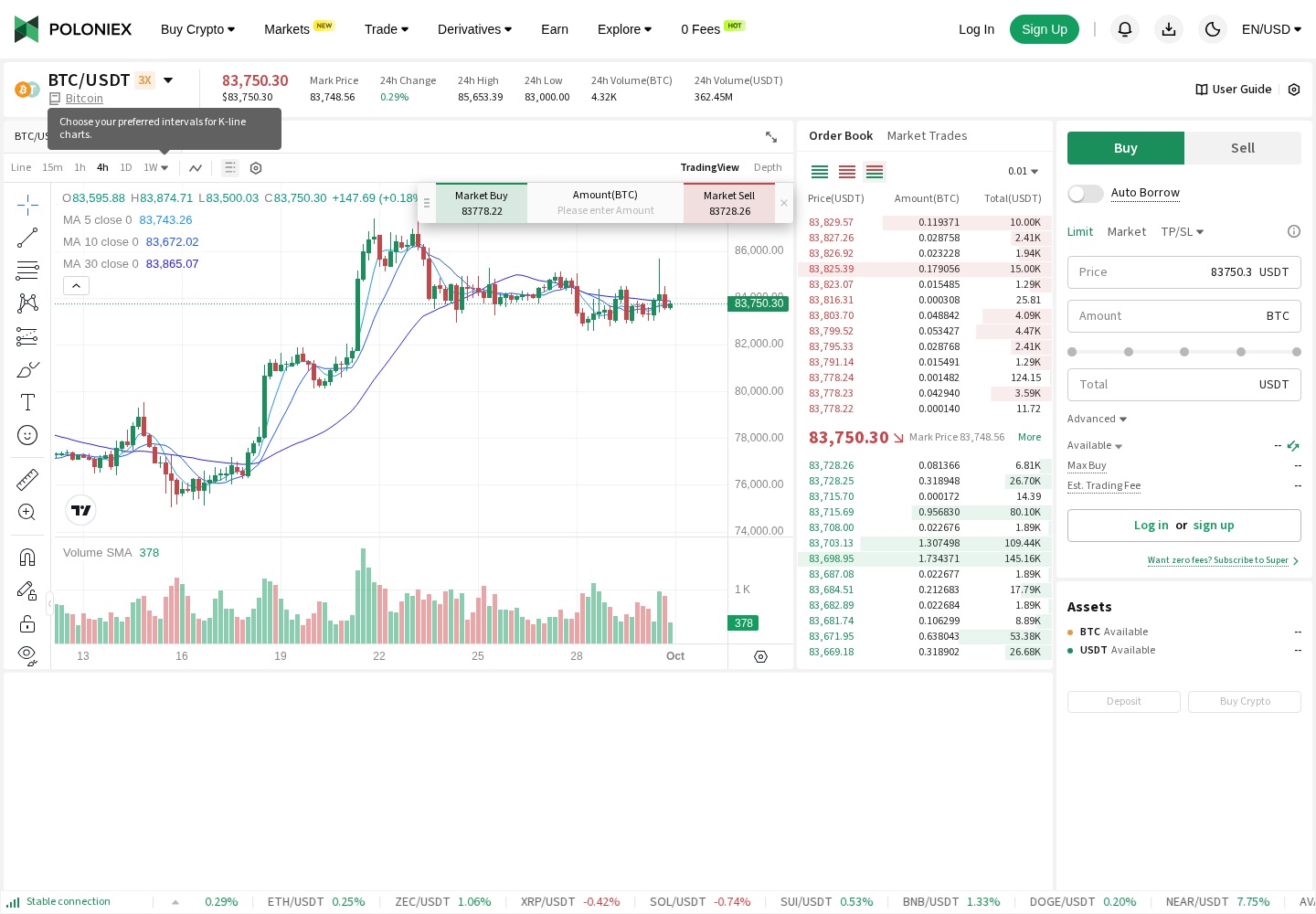
Task: Open the notifications bell
Action: (x=1125, y=29)
